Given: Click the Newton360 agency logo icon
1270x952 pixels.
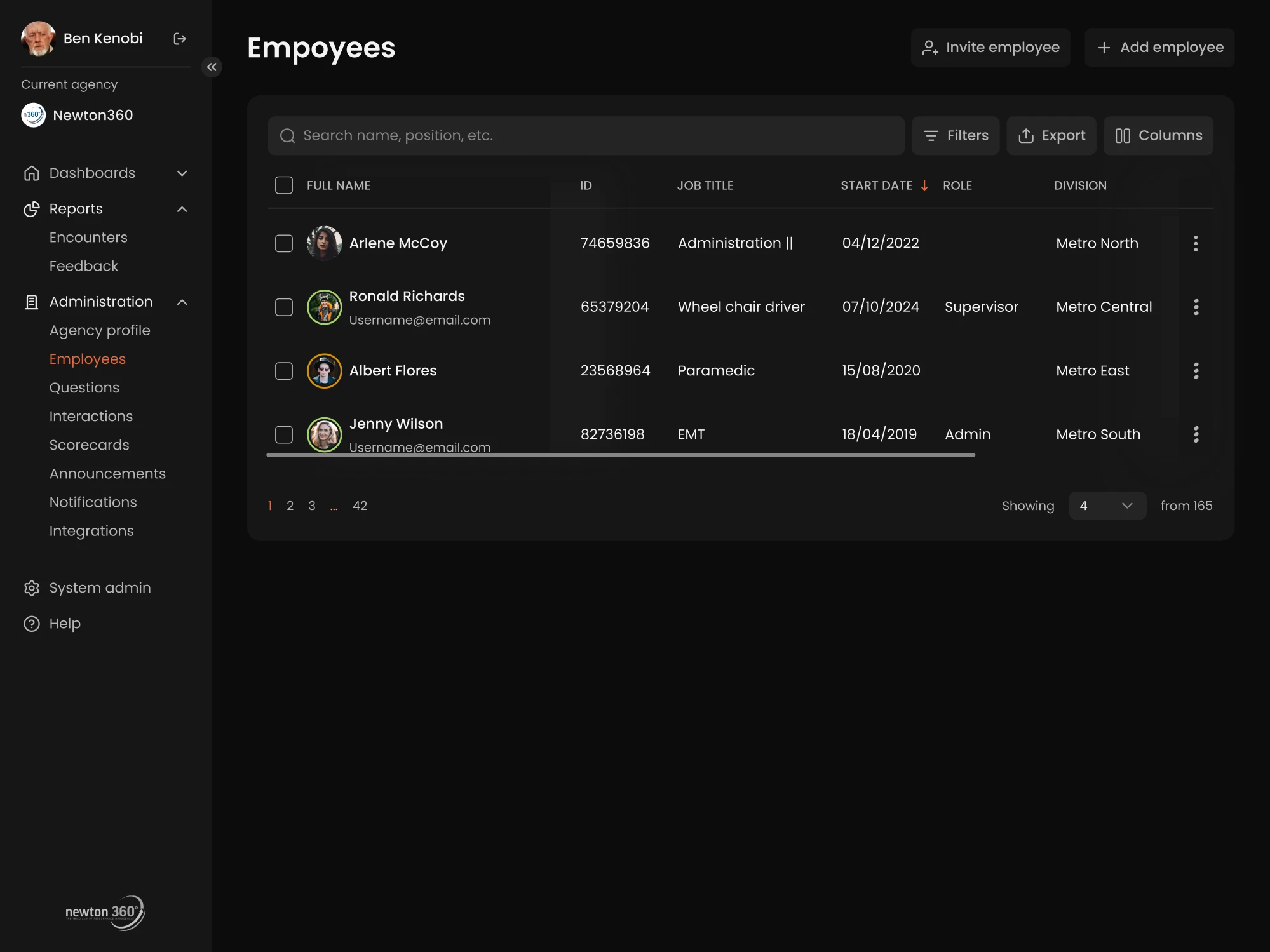Looking at the screenshot, I should [33, 115].
